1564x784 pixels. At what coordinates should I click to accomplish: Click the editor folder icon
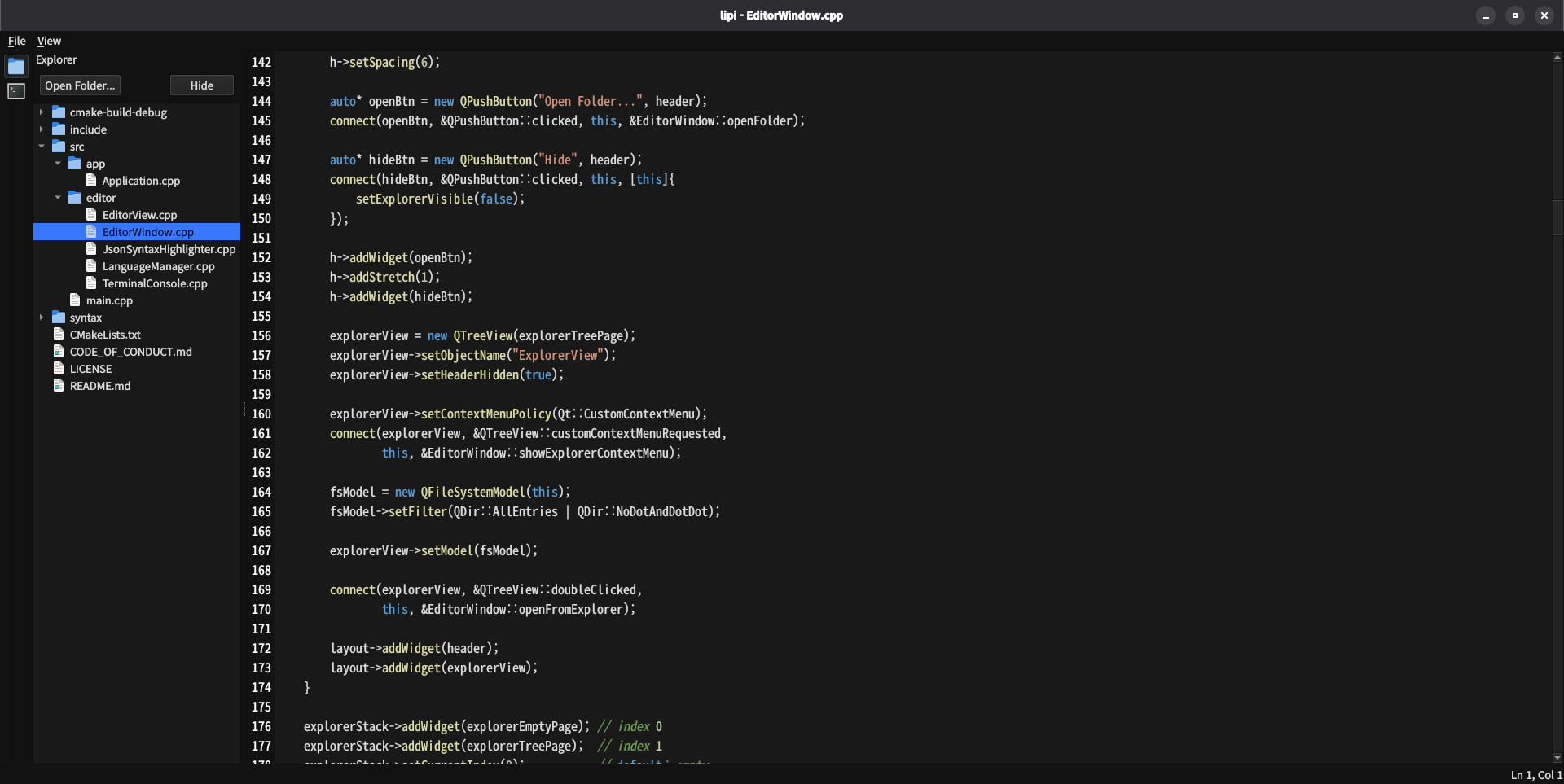pyautogui.click(x=75, y=198)
